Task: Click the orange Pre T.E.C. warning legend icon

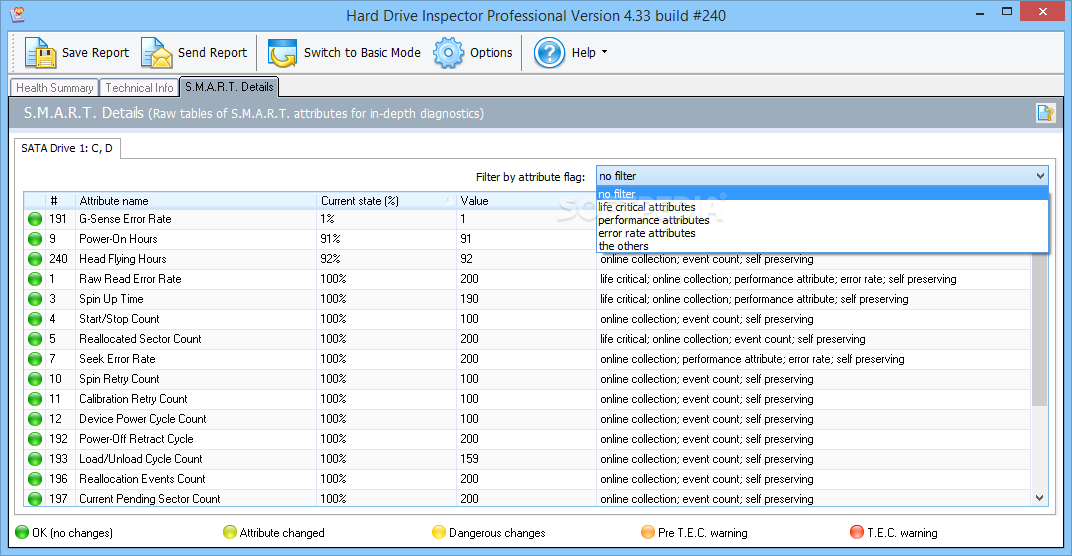Action: tap(647, 532)
